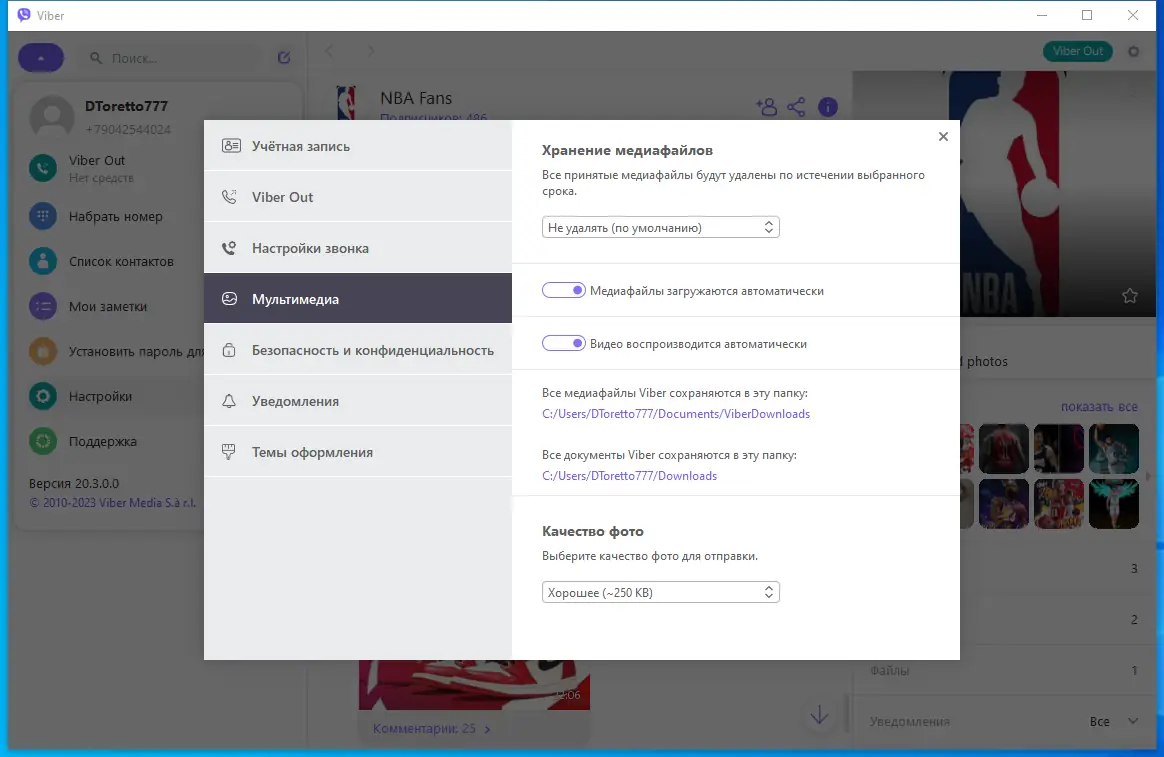Click add member icon in chat header

pyautogui.click(x=766, y=106)
